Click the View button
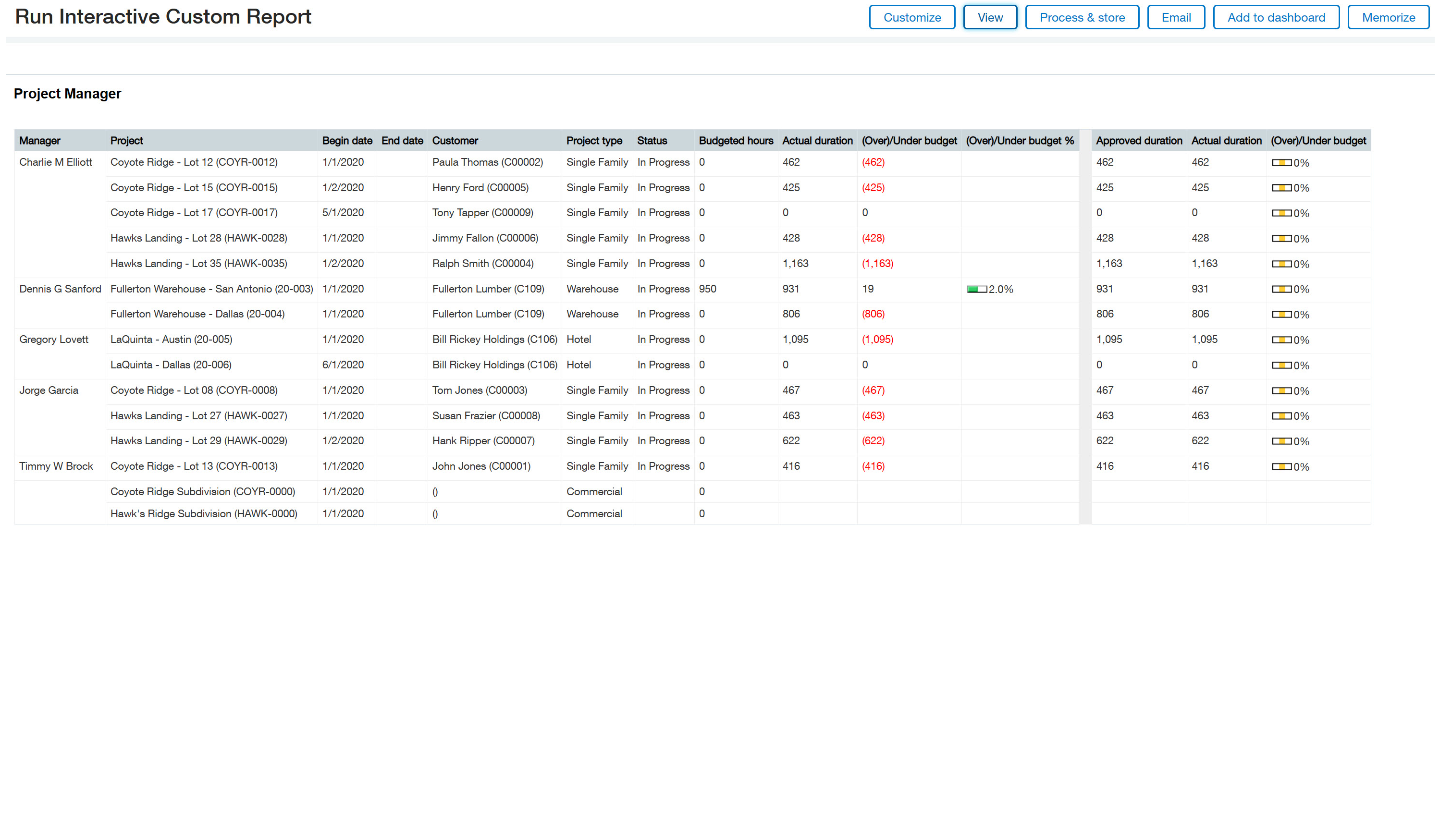Screen dimensions: 1440x840 click(x=990, y=17)
